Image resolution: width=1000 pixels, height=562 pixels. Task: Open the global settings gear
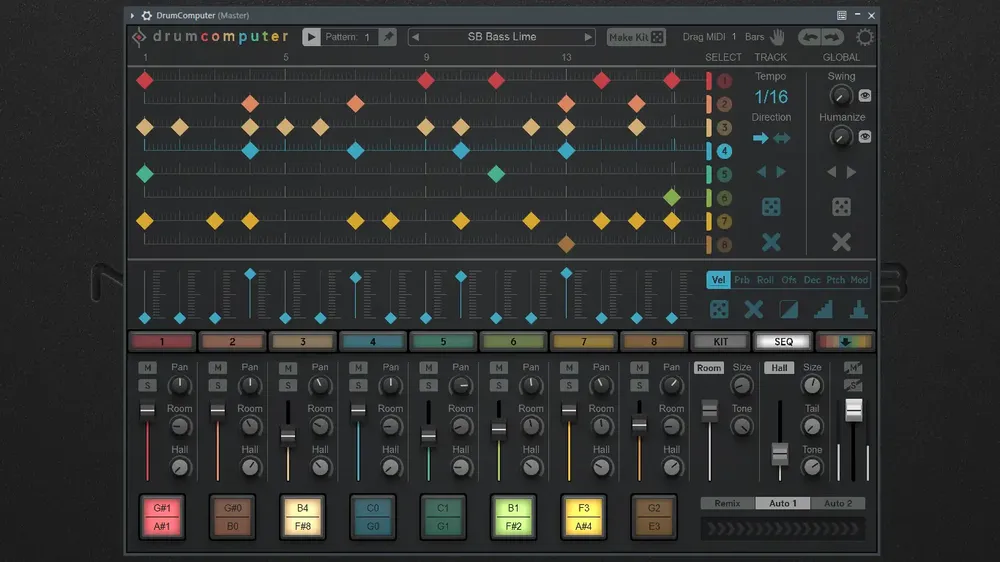click(x=864, y=37)
